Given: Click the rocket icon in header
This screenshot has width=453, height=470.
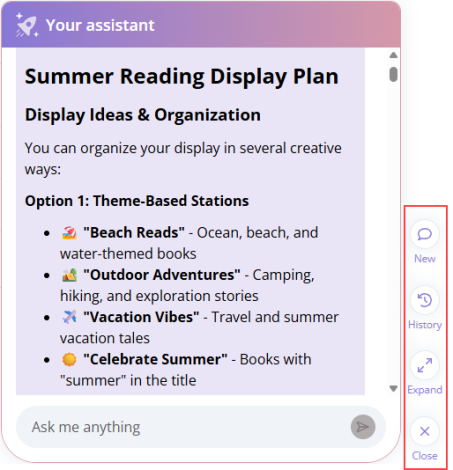Looking at the screenshot, I should tap(27, 25).
